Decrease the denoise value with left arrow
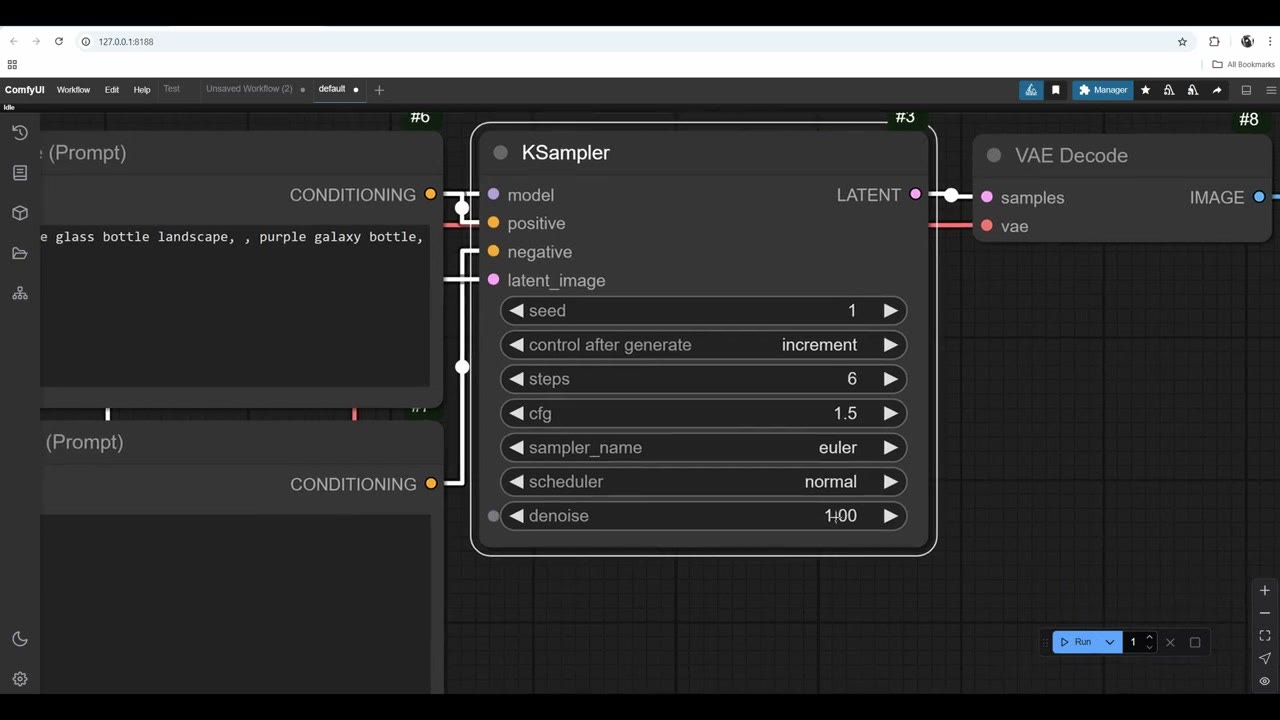 point(516,516)
